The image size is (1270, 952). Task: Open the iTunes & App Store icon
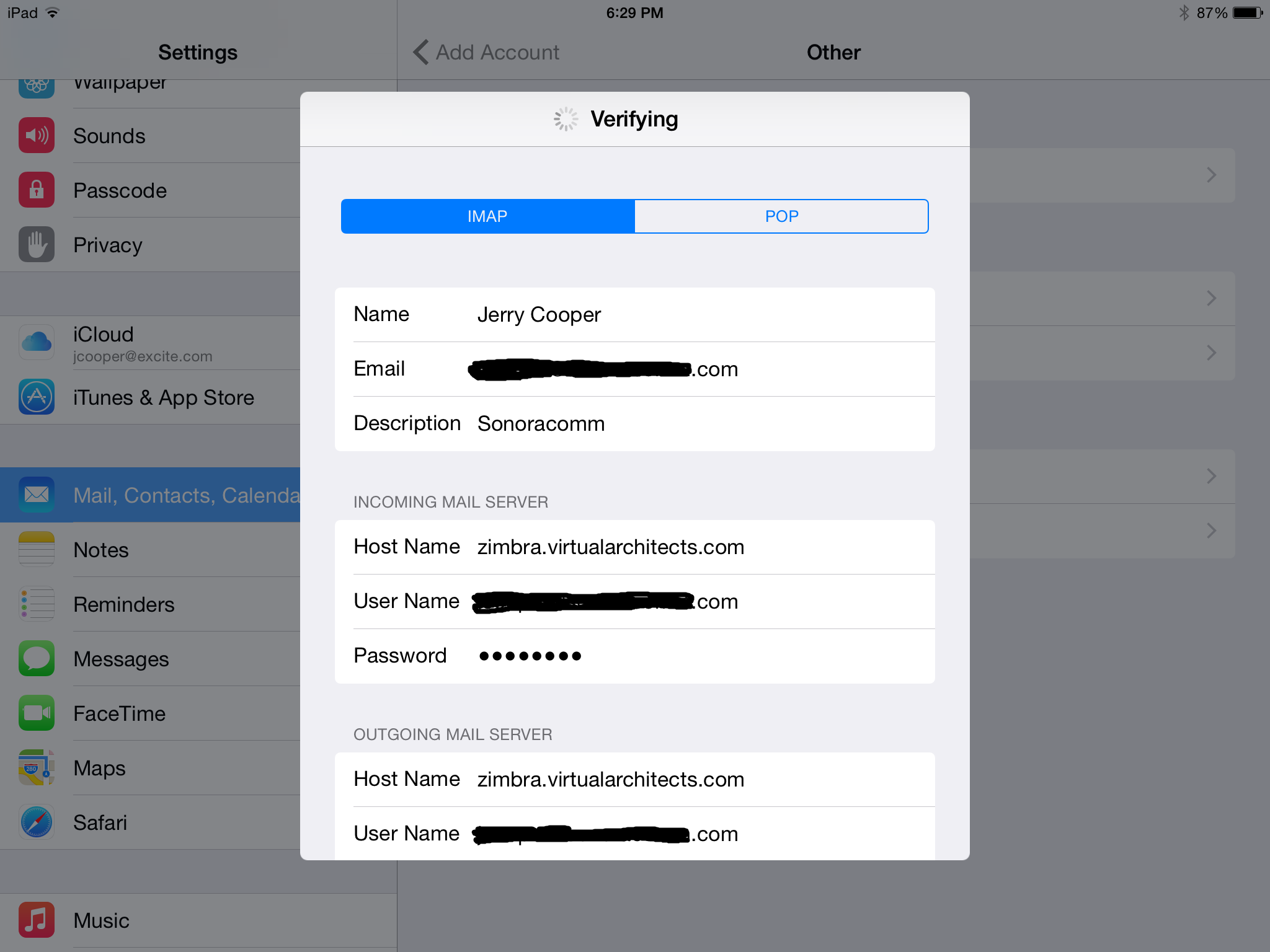click(x=37, y=397)
